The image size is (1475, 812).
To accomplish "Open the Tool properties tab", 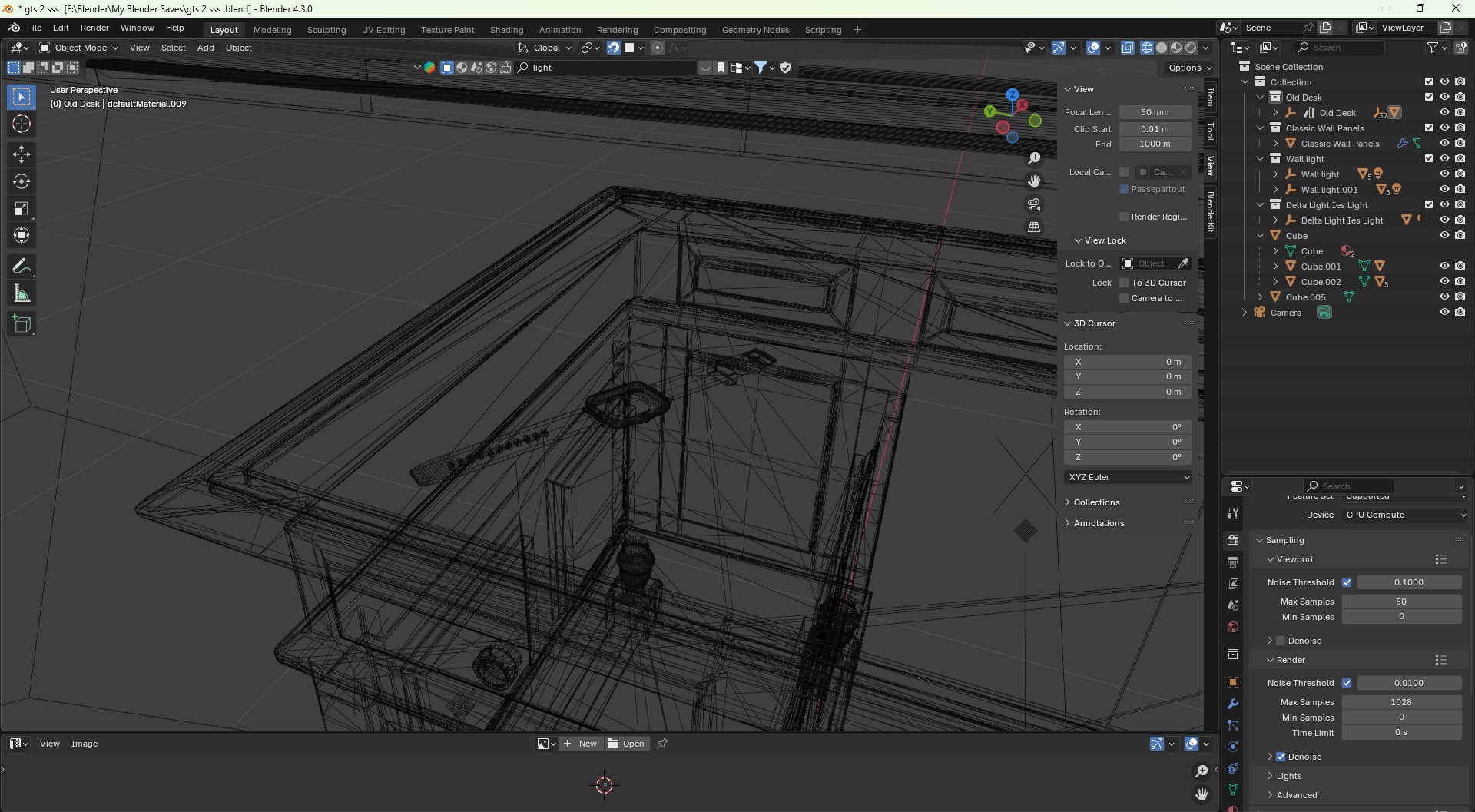I will [1233, 513].
